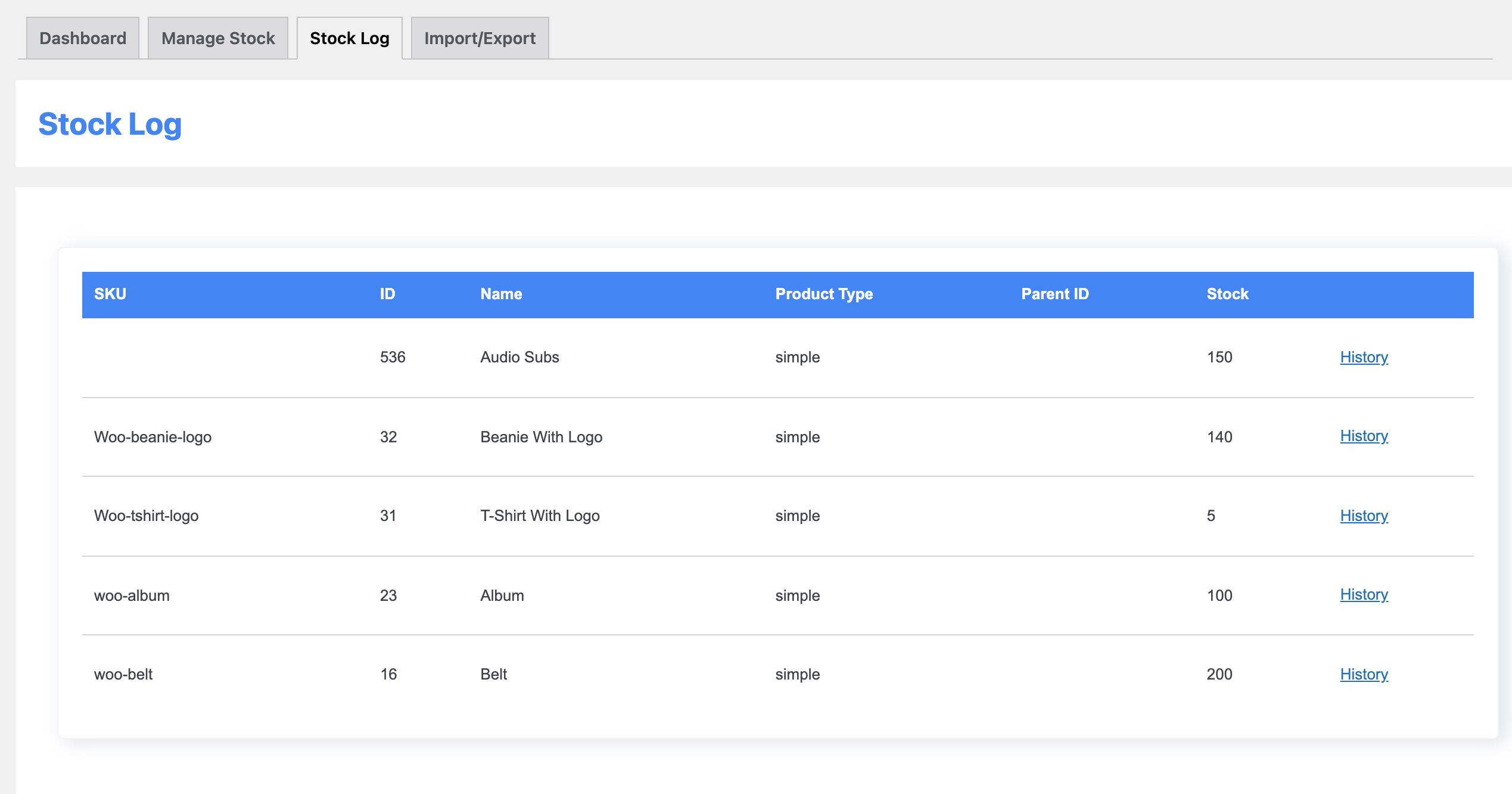This screenshot has width=1512, height=794.
Task: Switch to the Dashboard tab
Action: coord(82,38)
